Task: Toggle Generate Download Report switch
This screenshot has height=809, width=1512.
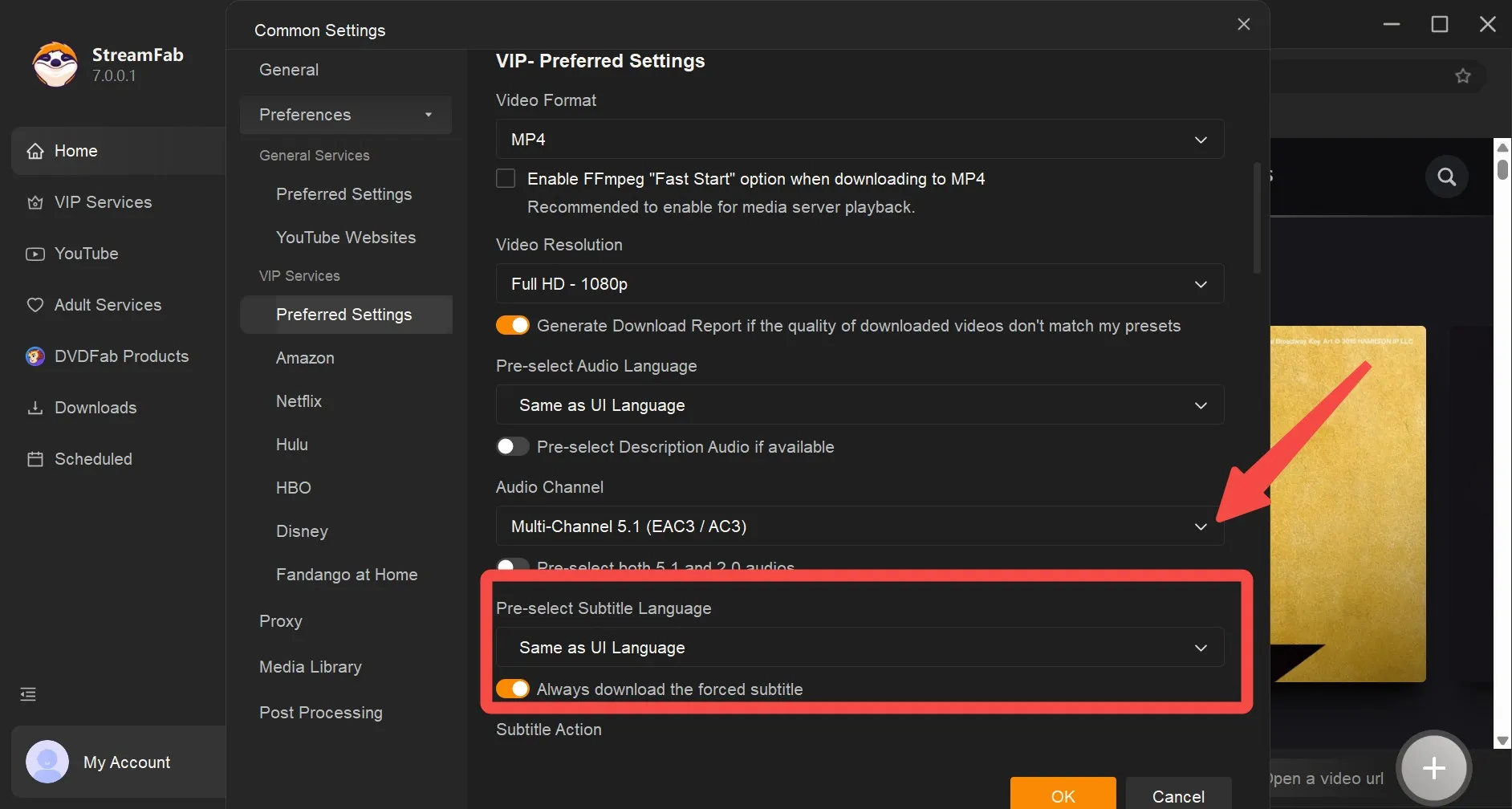Action: click(x=513, y=325)
